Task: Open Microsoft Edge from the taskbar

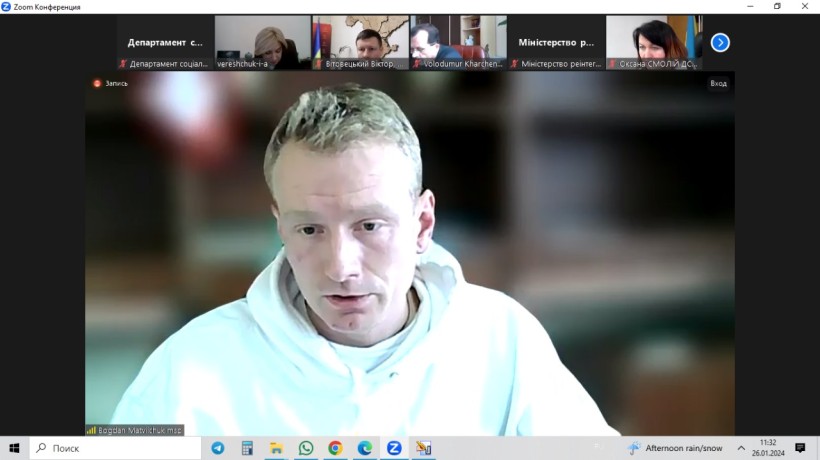Action: (x=365, y=448)
